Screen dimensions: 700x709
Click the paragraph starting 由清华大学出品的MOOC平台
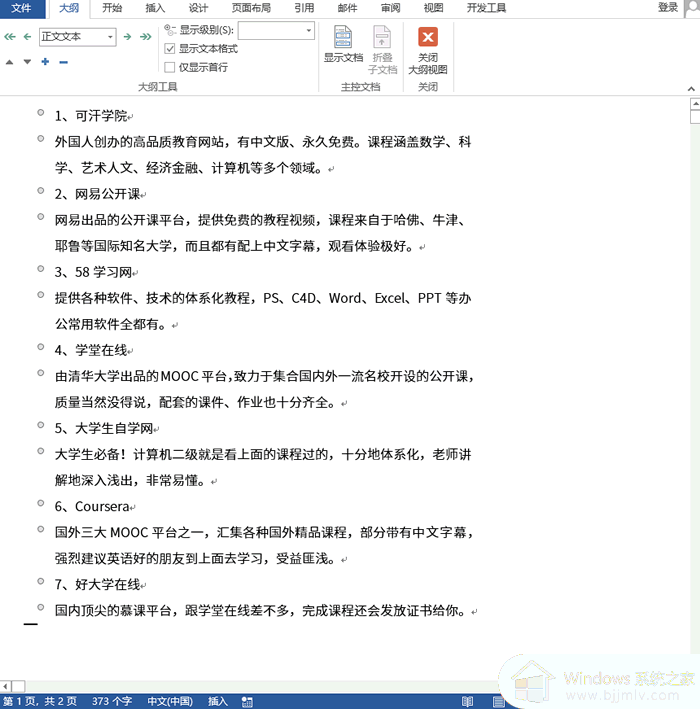264,389
